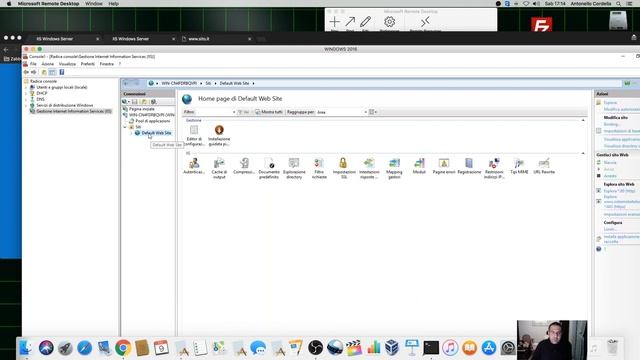
Task: Click Binding link in Azioni panel
Action: (612, 124)
